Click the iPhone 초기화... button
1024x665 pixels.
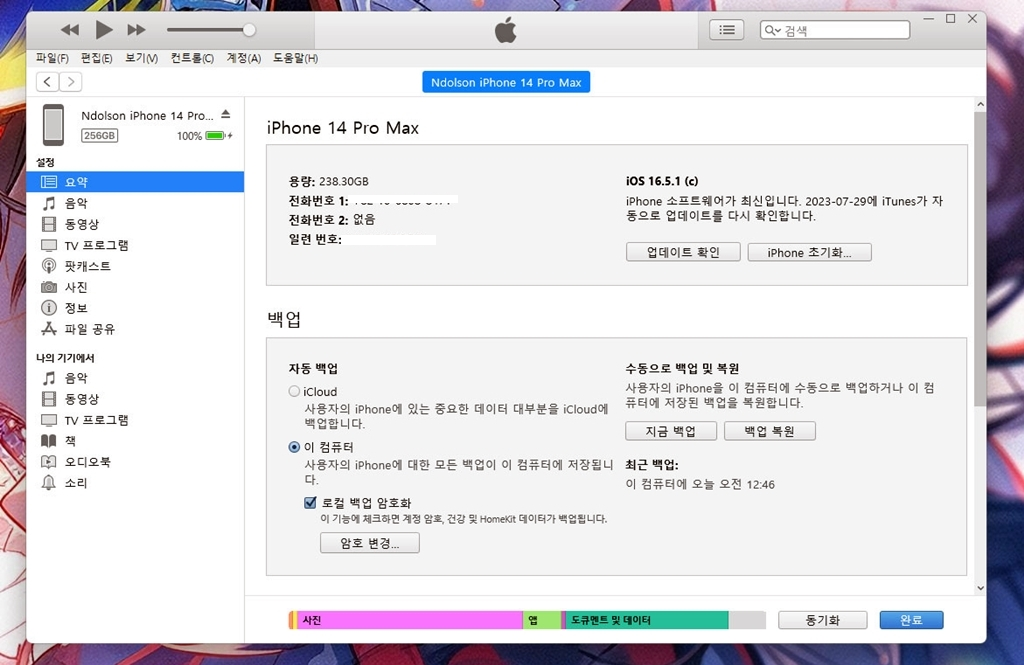click(810, 252)
